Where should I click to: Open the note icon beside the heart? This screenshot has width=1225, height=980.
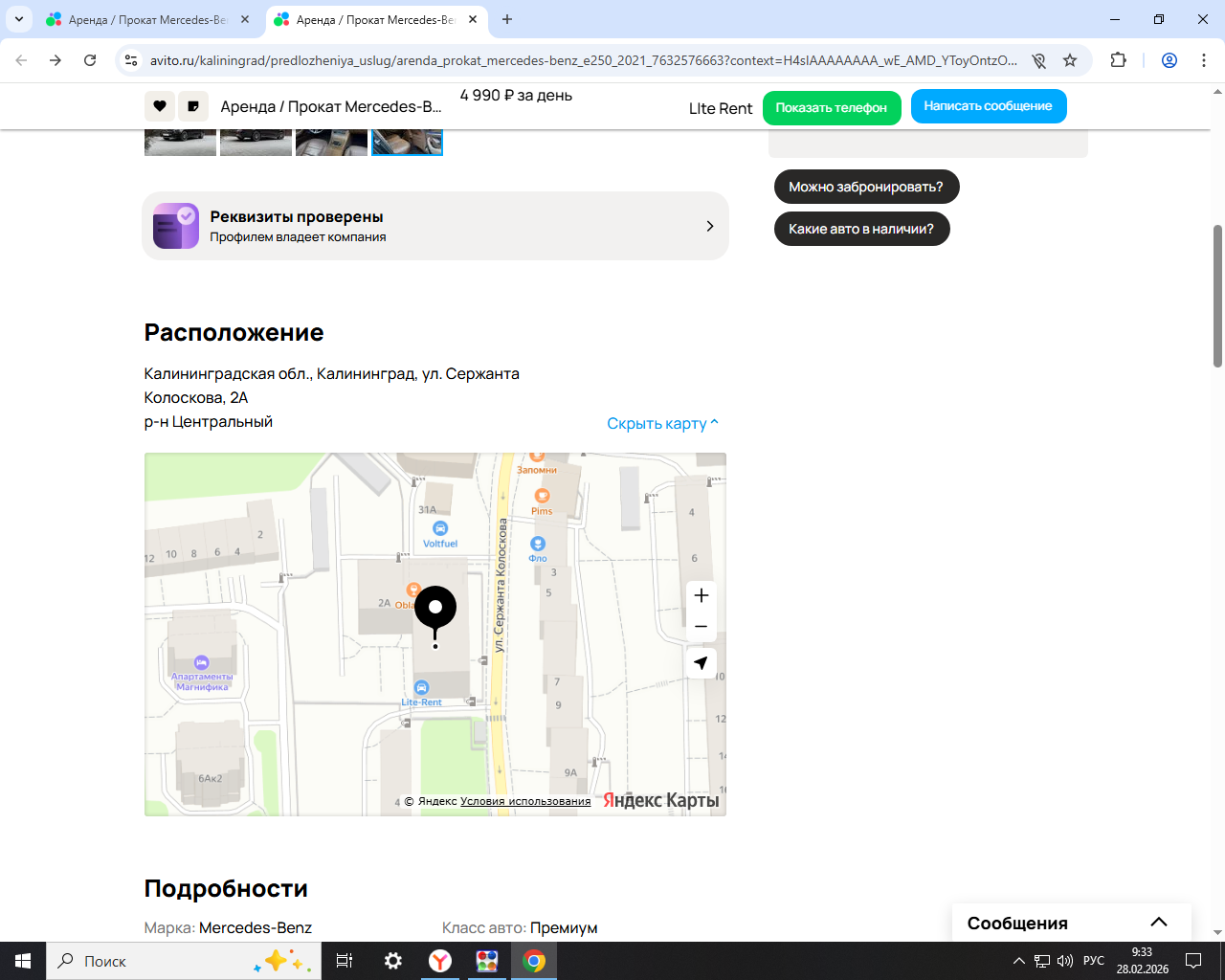click(193, 106)
